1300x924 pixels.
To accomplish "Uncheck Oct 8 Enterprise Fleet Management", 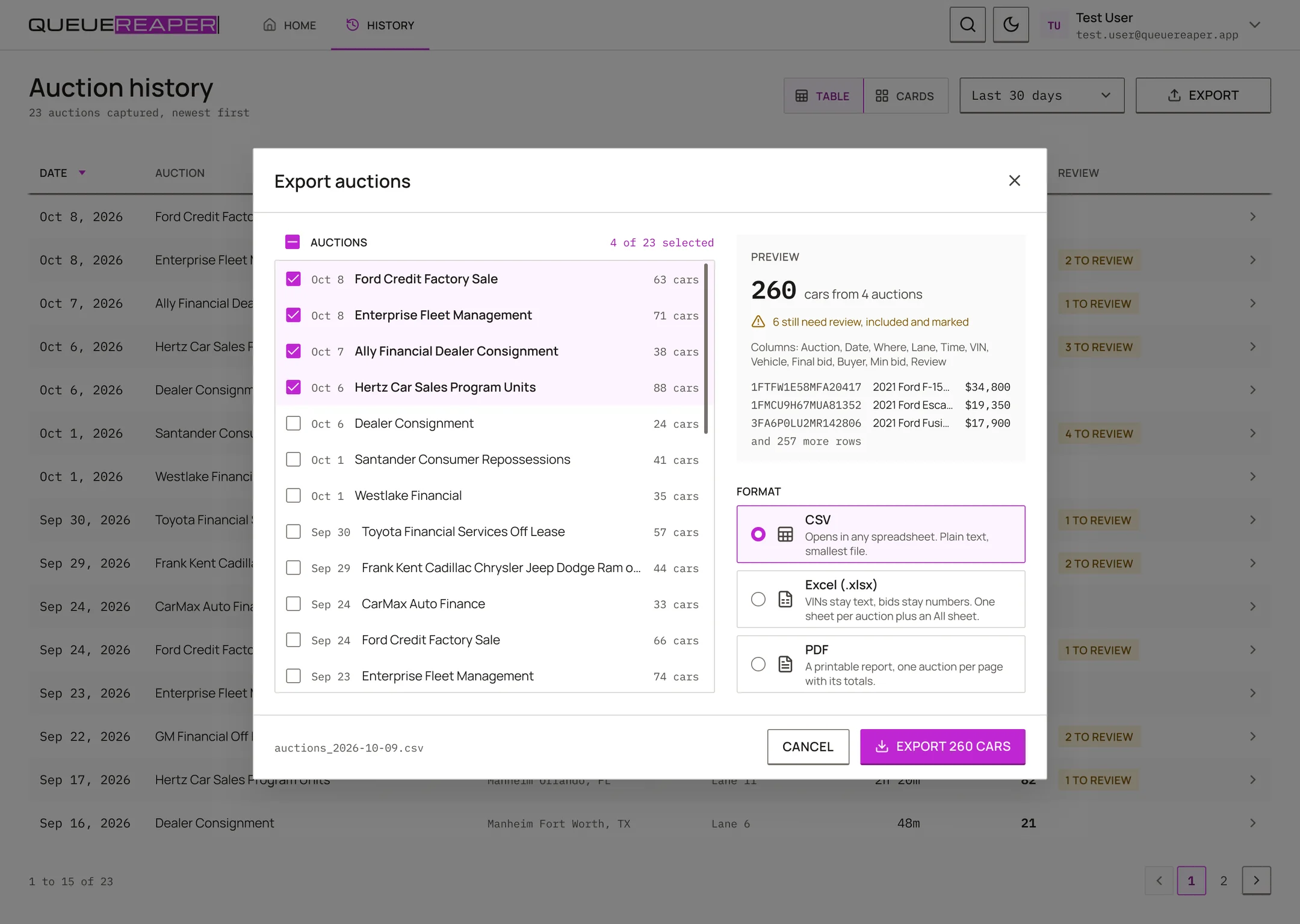I will click(293, 315).
